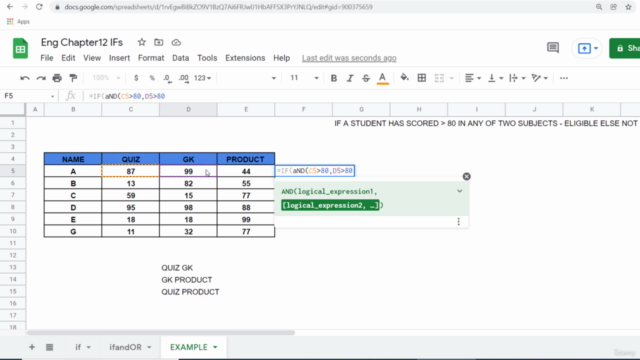Image resolution: width=640 pixels, height=360 pixels.
Task: Switch to the ifandOR sheet tab
Action: (125, 347)
